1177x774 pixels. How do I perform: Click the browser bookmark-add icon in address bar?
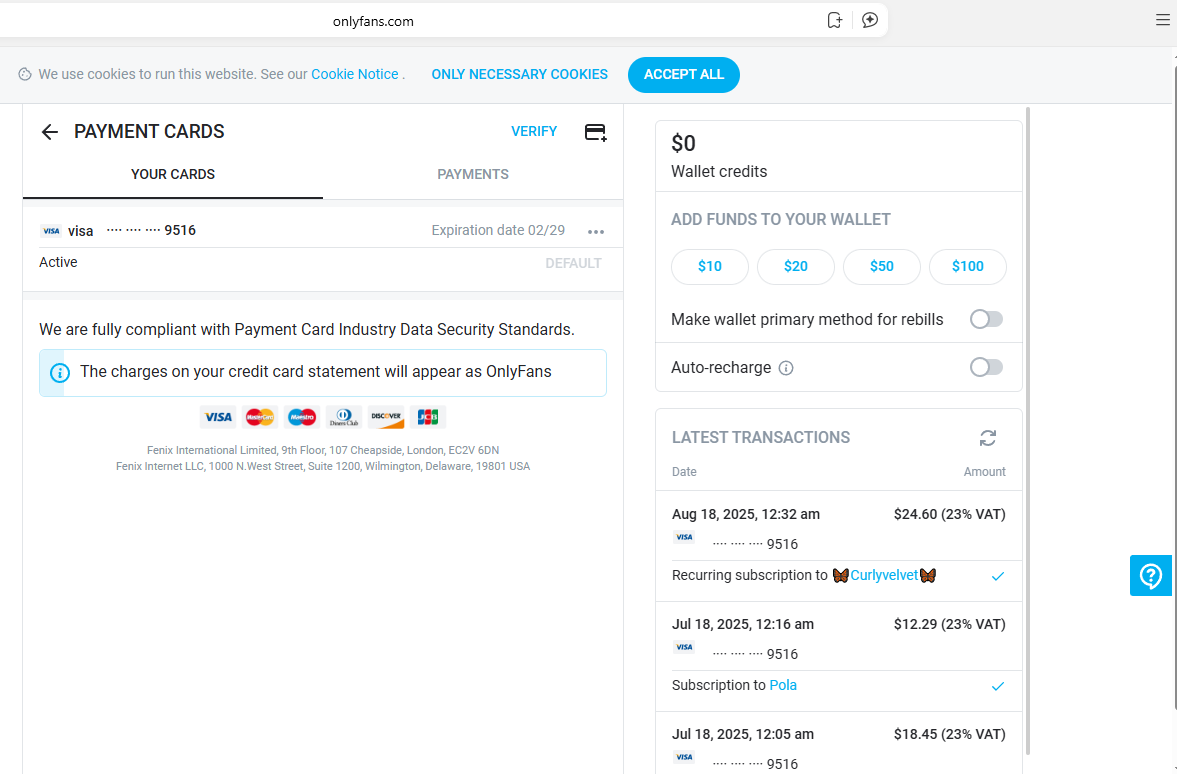tap(835, 20)
